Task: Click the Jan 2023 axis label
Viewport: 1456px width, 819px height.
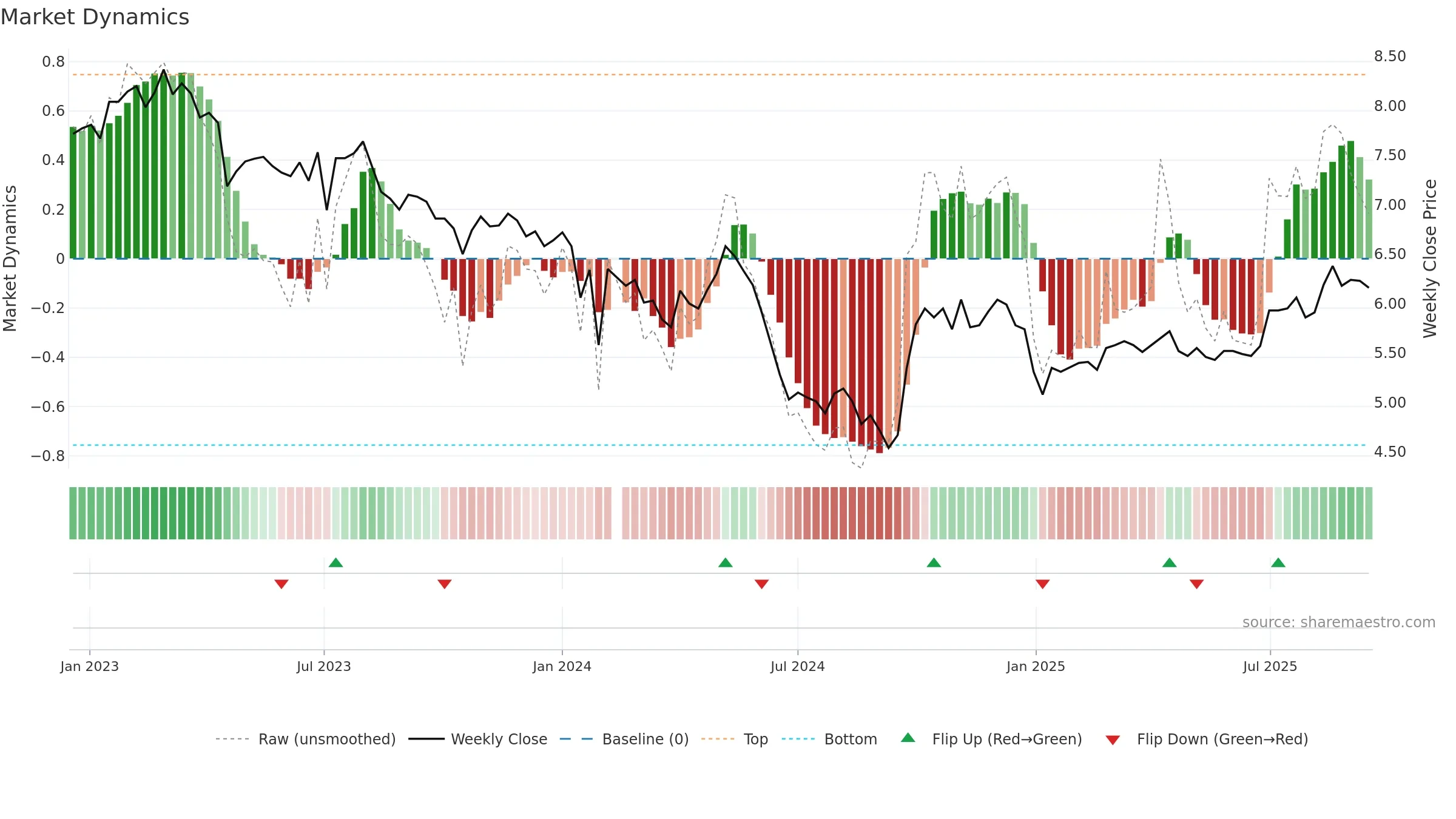Action: [x=90, y=666]
